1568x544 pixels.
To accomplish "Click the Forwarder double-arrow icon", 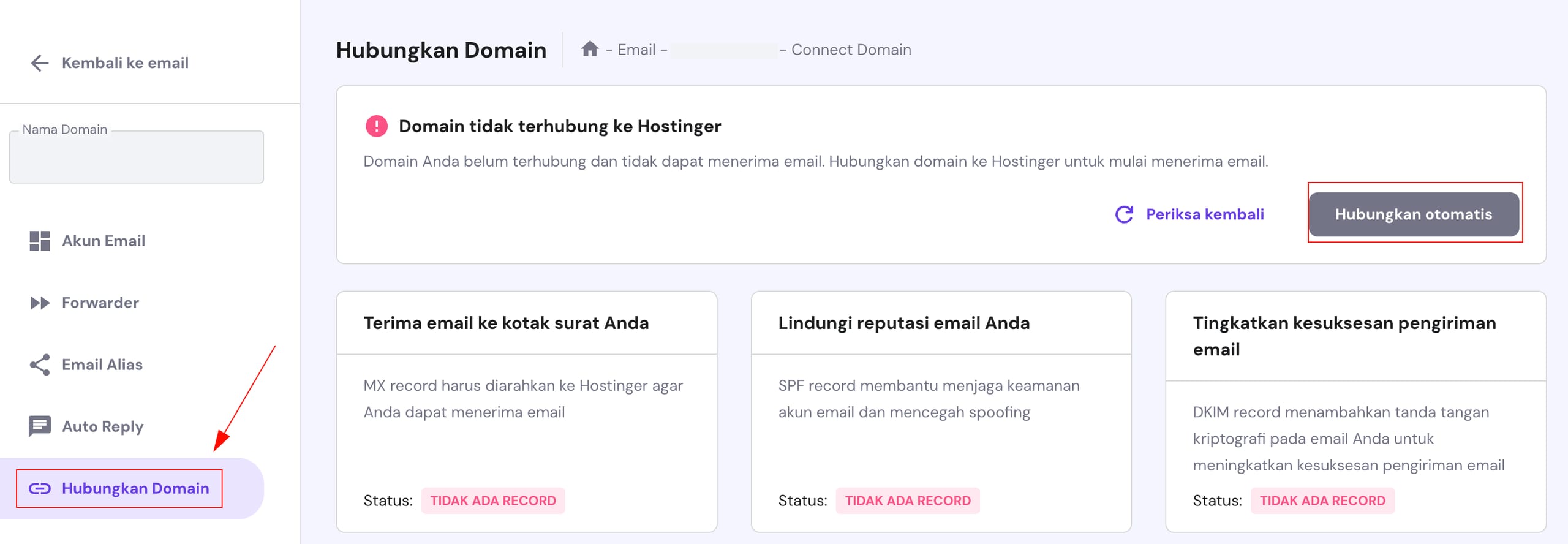I will pos(40,303).
